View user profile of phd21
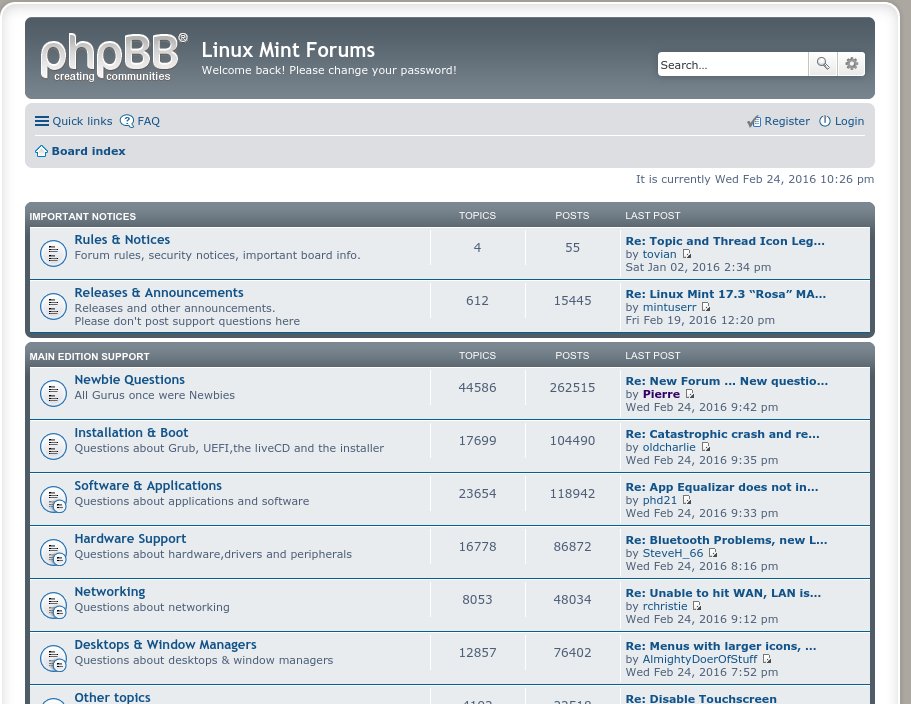This screenshot has width=911, height=704. [x=659, y=500]
